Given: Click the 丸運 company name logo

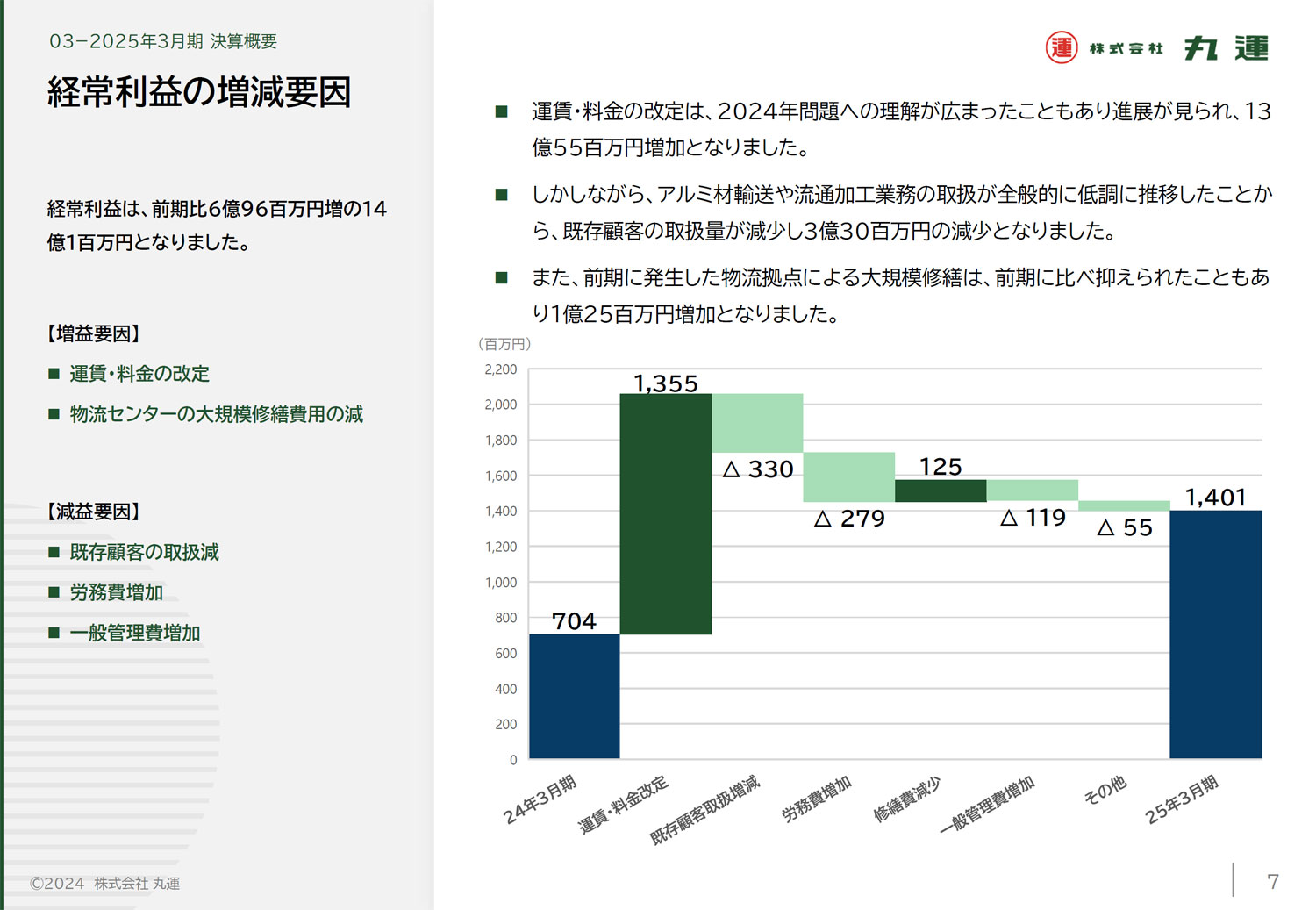Looking at the screenshot, I should pos(1227,48).
